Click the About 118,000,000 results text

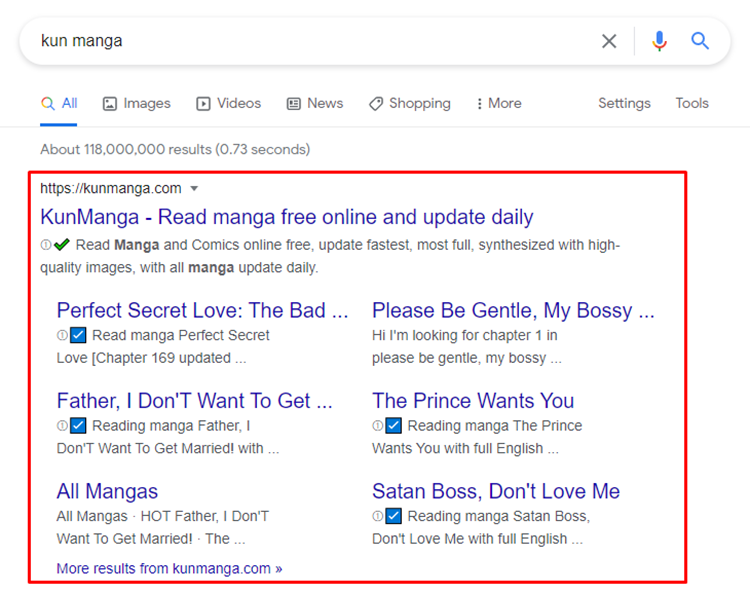175,149
